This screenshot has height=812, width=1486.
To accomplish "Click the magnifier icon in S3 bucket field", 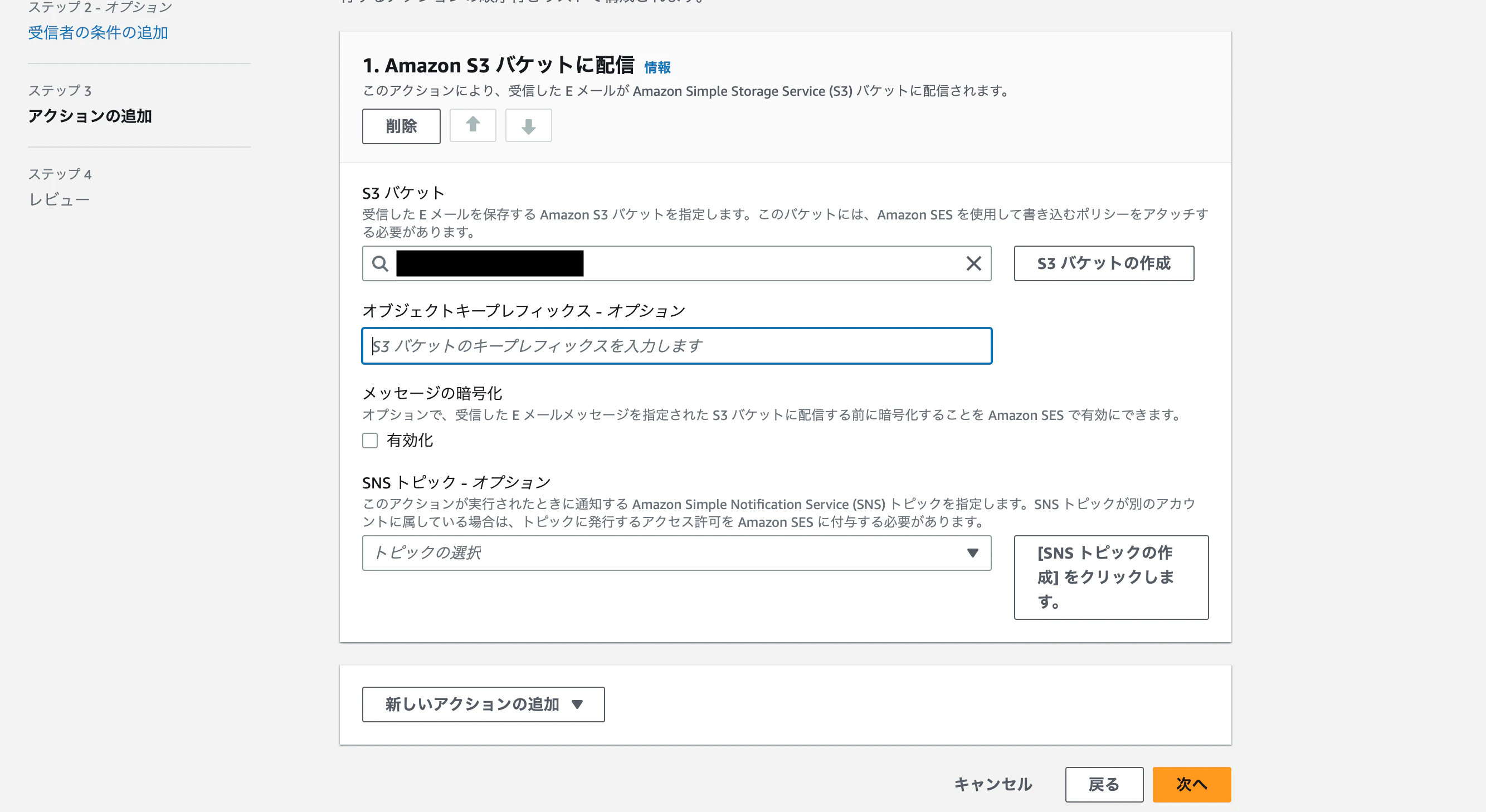I will pyautogui.click(x=379, y=263).
